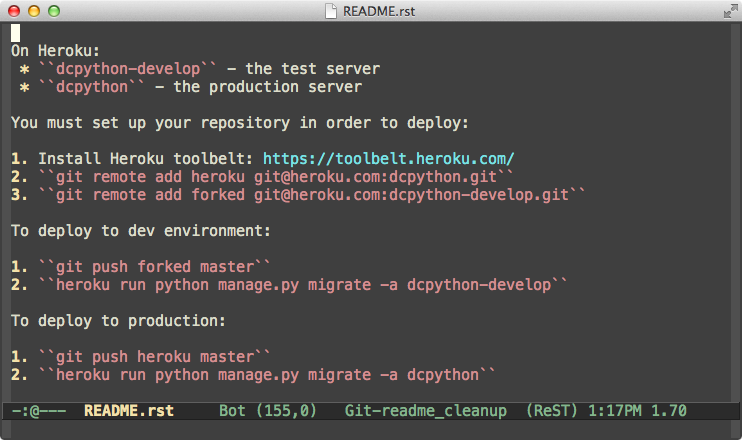This screenshot has height=440, width=742.
Task: Click the 1:17PM time in mode line
Action: [614, 411]
